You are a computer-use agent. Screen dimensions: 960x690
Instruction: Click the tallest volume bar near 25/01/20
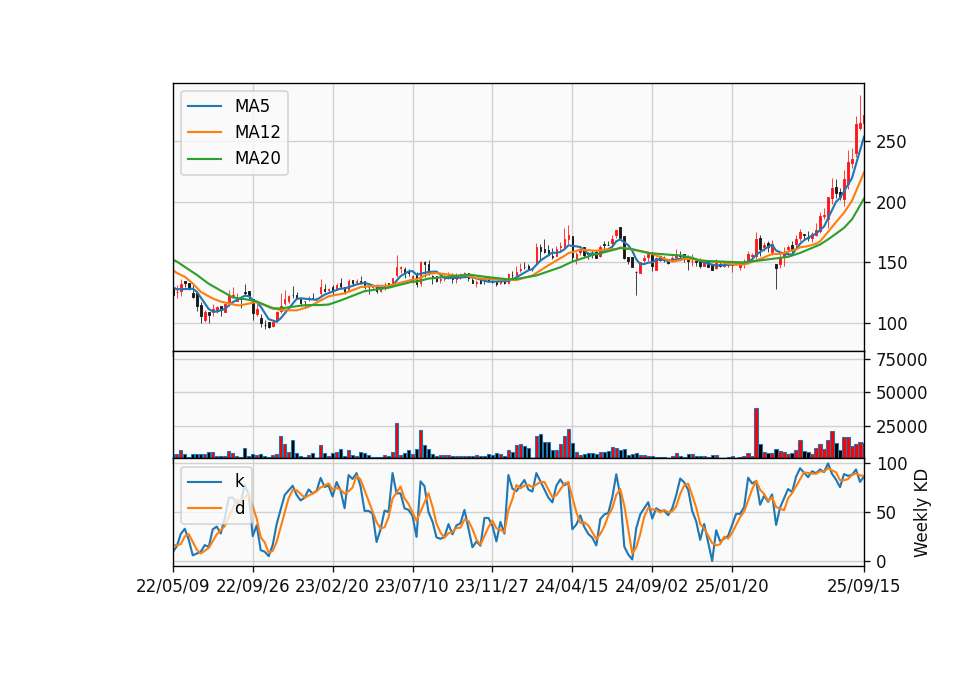pos(756,433)
